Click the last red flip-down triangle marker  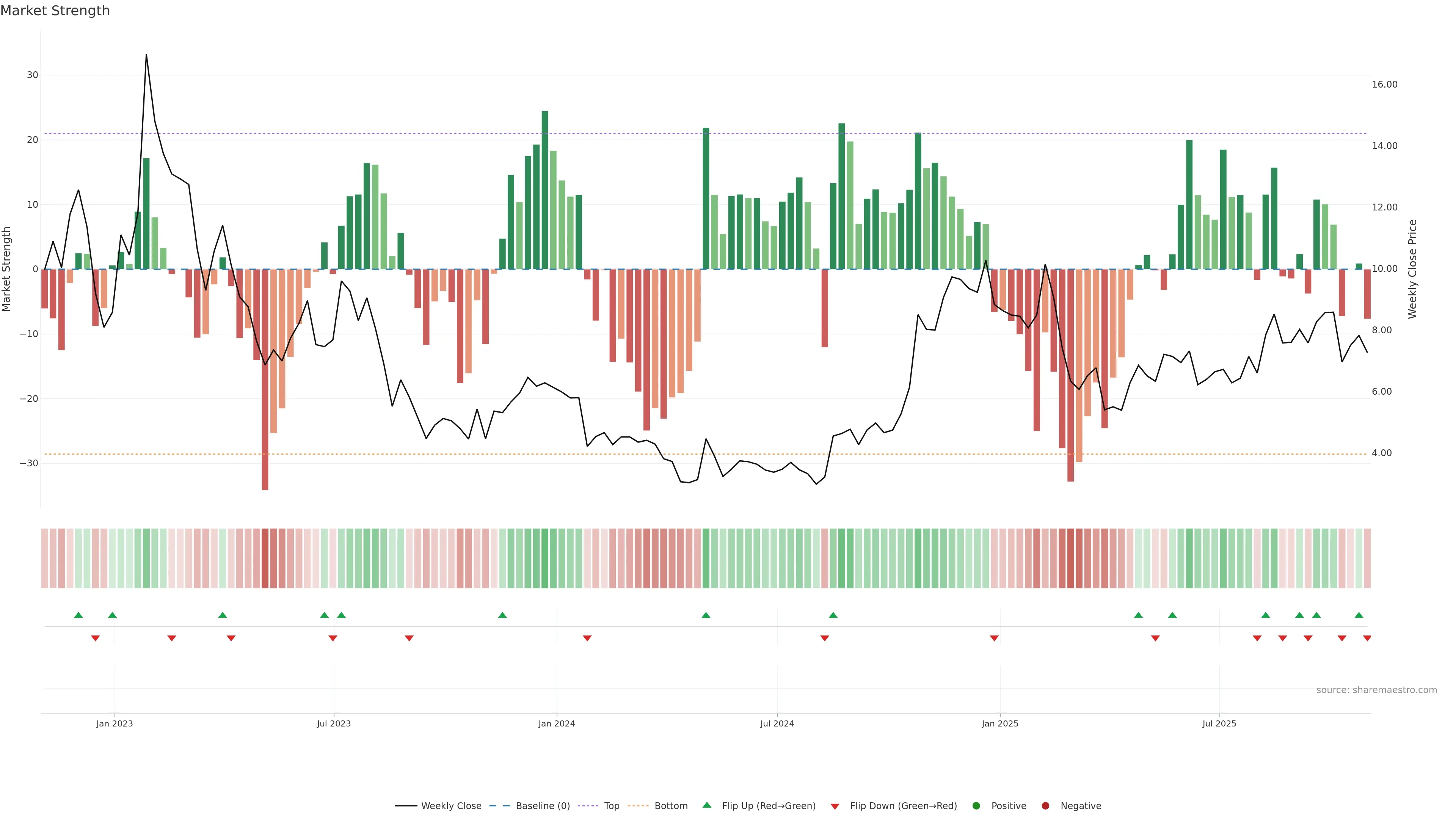point(1367,638)
